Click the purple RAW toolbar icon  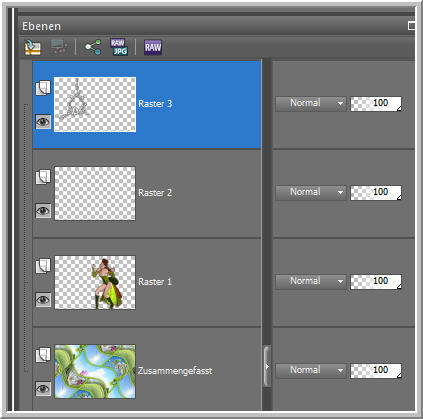click(x=153, y=47)
